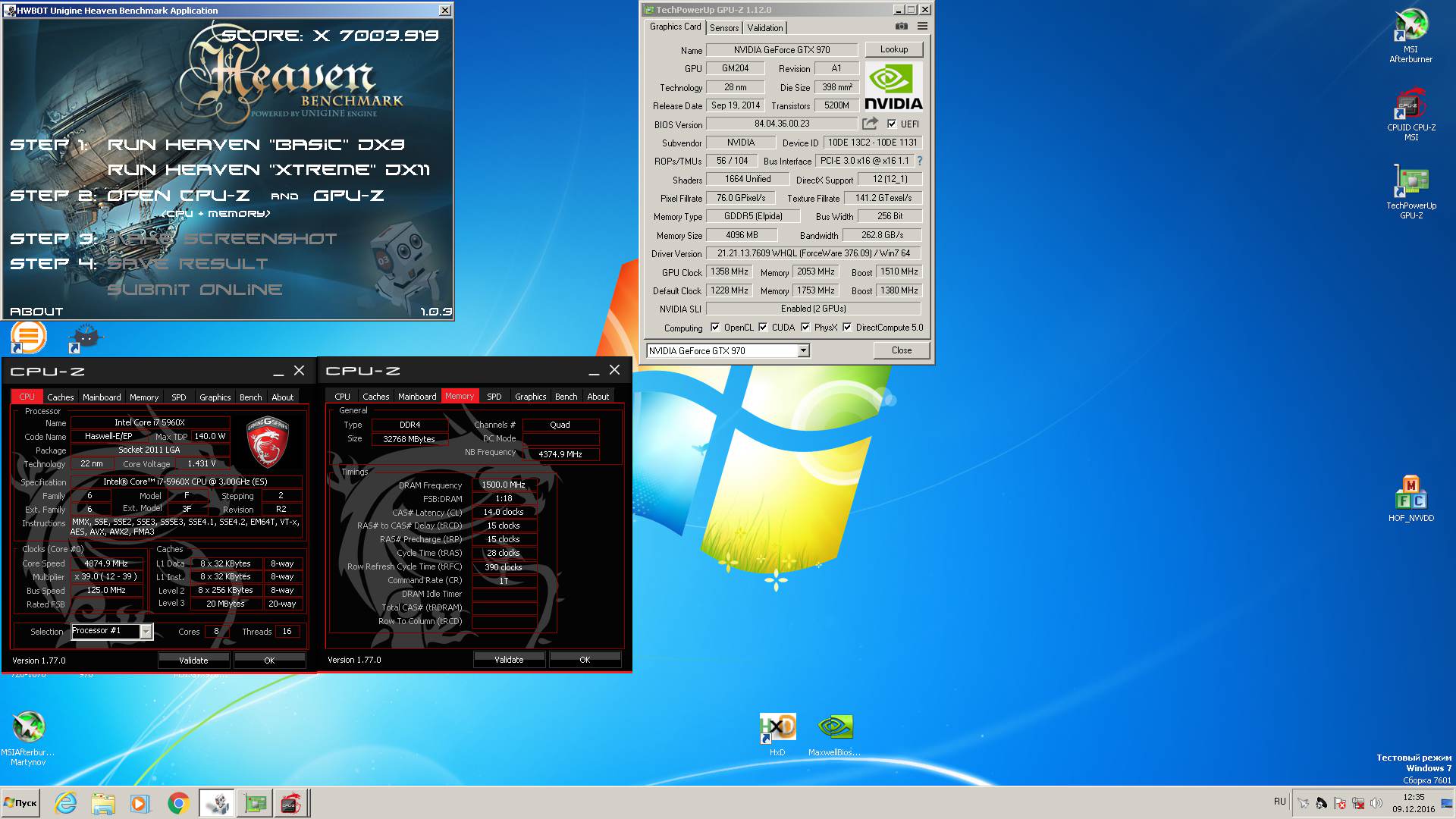Click Validate in right CPU-Z window
Image resolution: width=1456 pixels, height=819 pixels.
pyautogui.click(x=509, y=660)
